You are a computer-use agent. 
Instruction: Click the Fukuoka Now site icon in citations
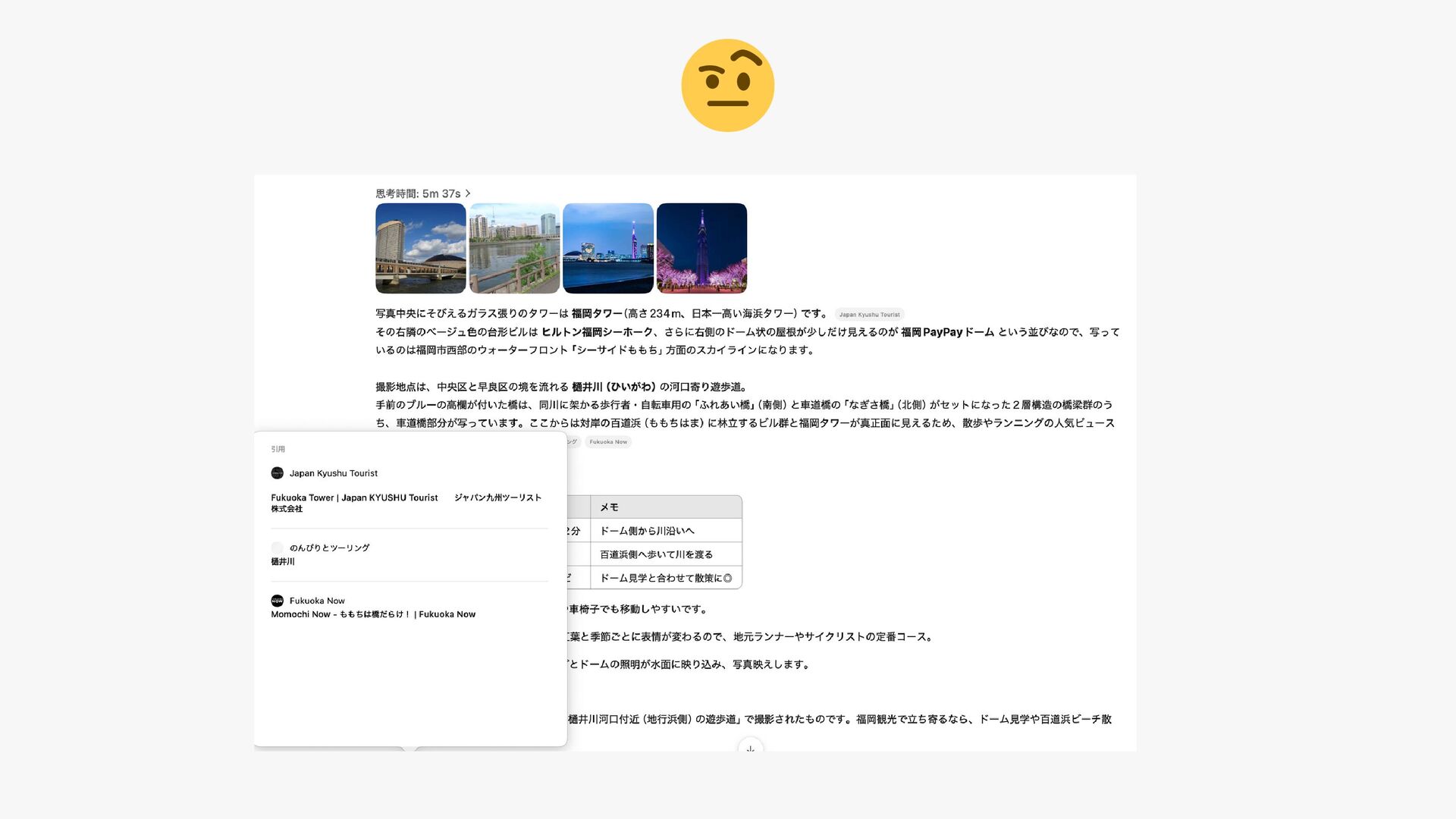[x=277, y=601]
